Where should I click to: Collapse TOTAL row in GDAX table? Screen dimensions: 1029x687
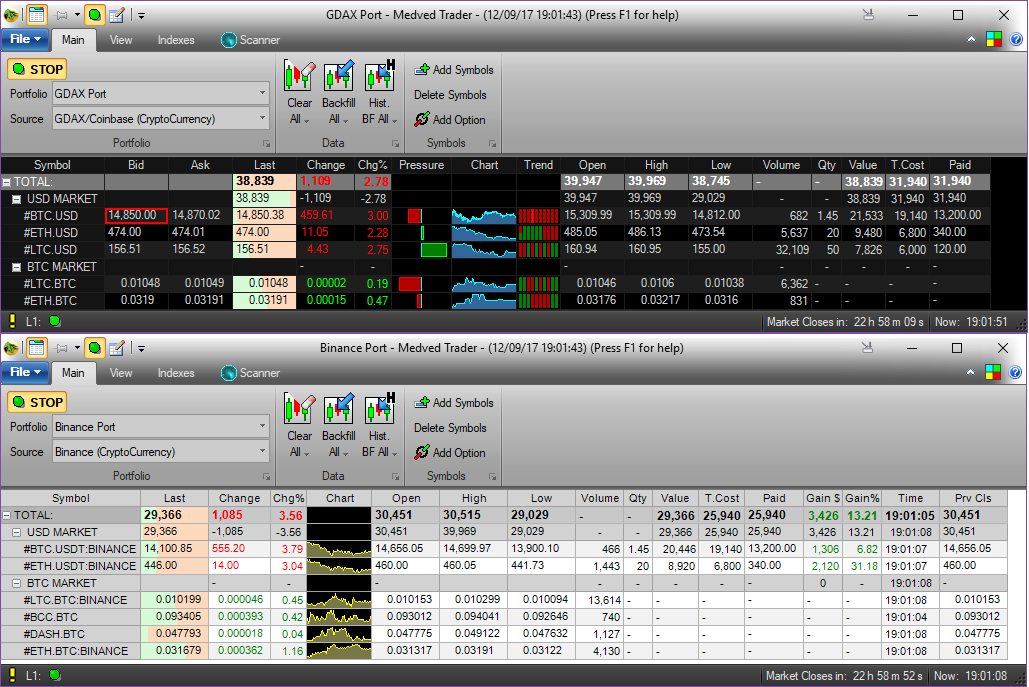7,182
